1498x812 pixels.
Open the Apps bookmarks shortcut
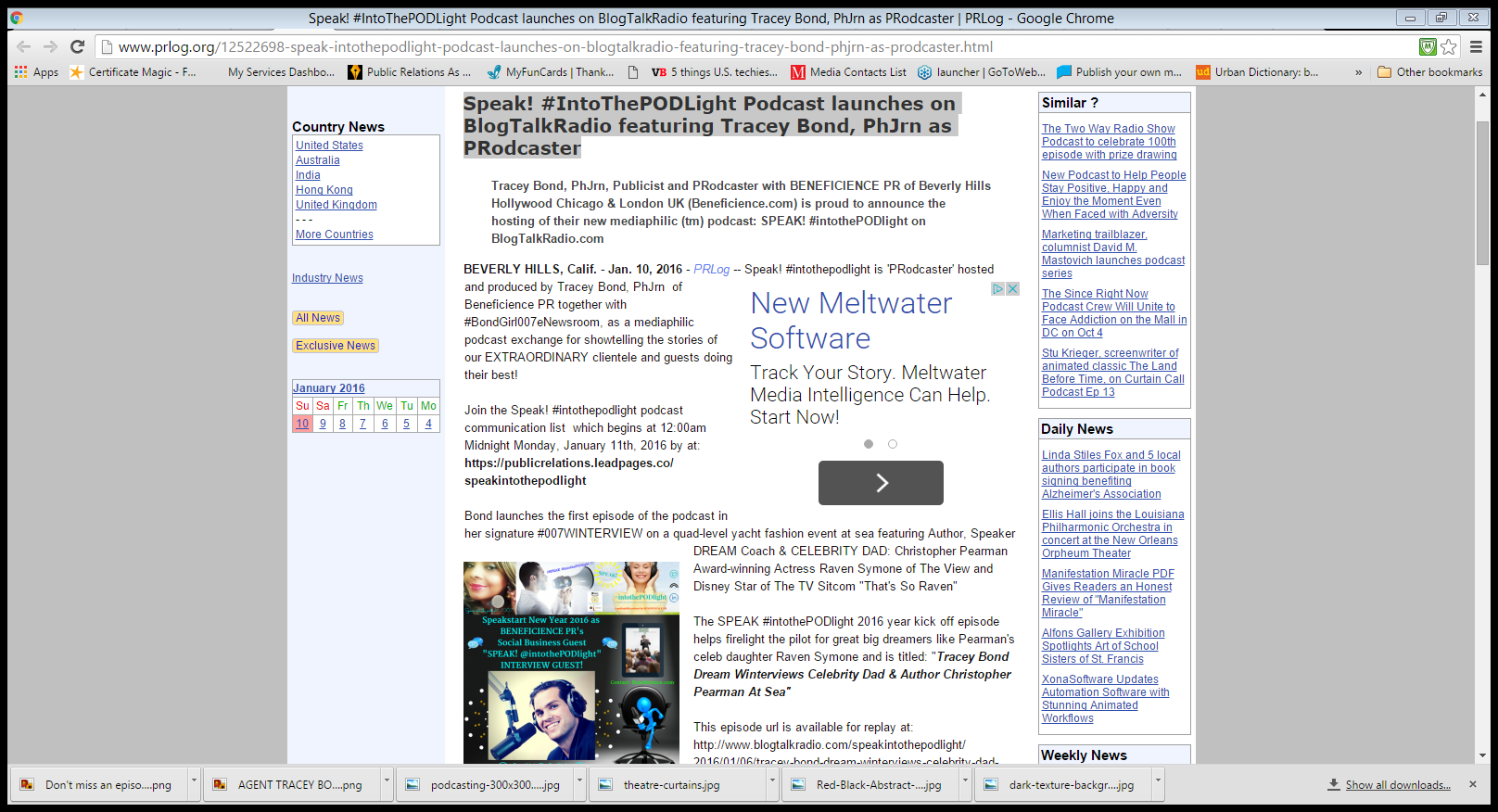point(36,72)
